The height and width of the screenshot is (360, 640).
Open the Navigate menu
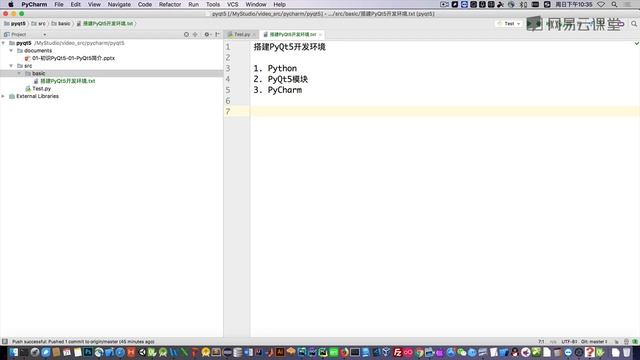(119, 4)
